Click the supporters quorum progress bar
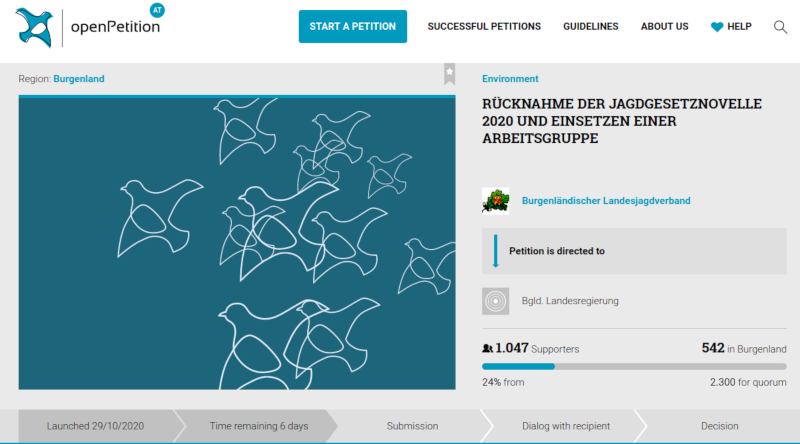Viewport: 800px width, 444px height. (x=634, y=366)
